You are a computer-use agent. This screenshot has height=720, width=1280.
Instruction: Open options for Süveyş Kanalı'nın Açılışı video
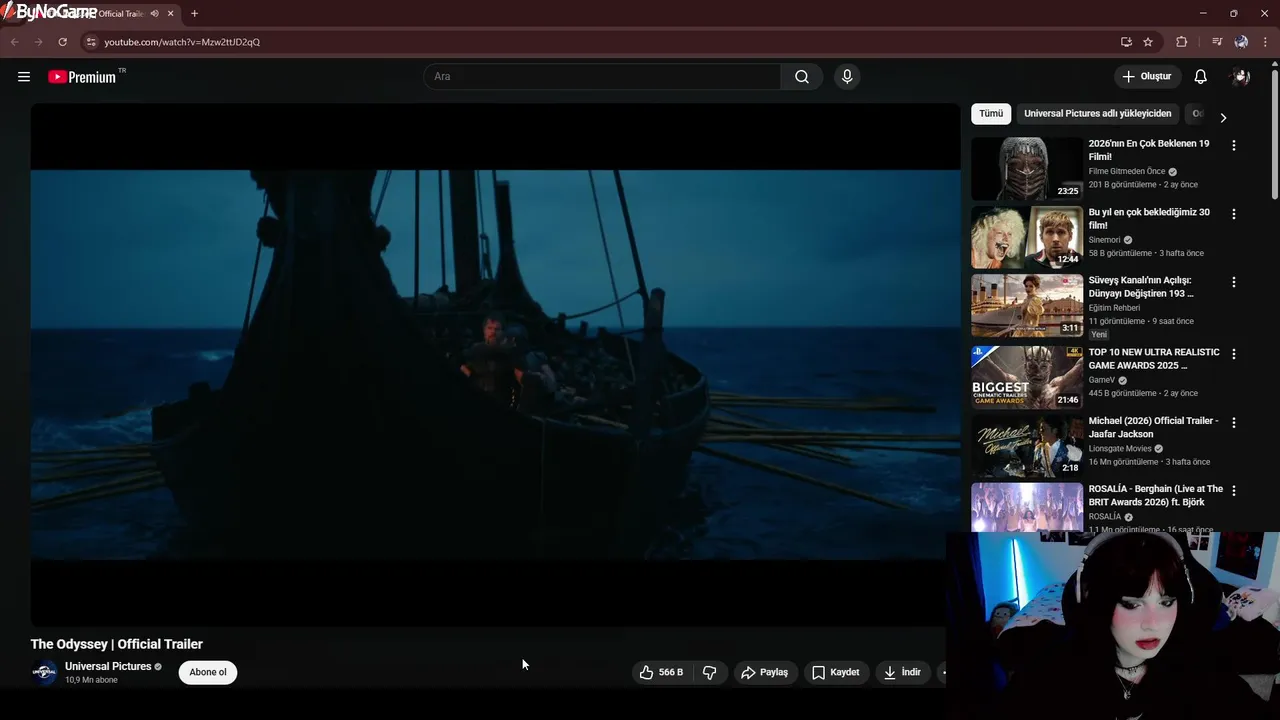(1233, 282)
